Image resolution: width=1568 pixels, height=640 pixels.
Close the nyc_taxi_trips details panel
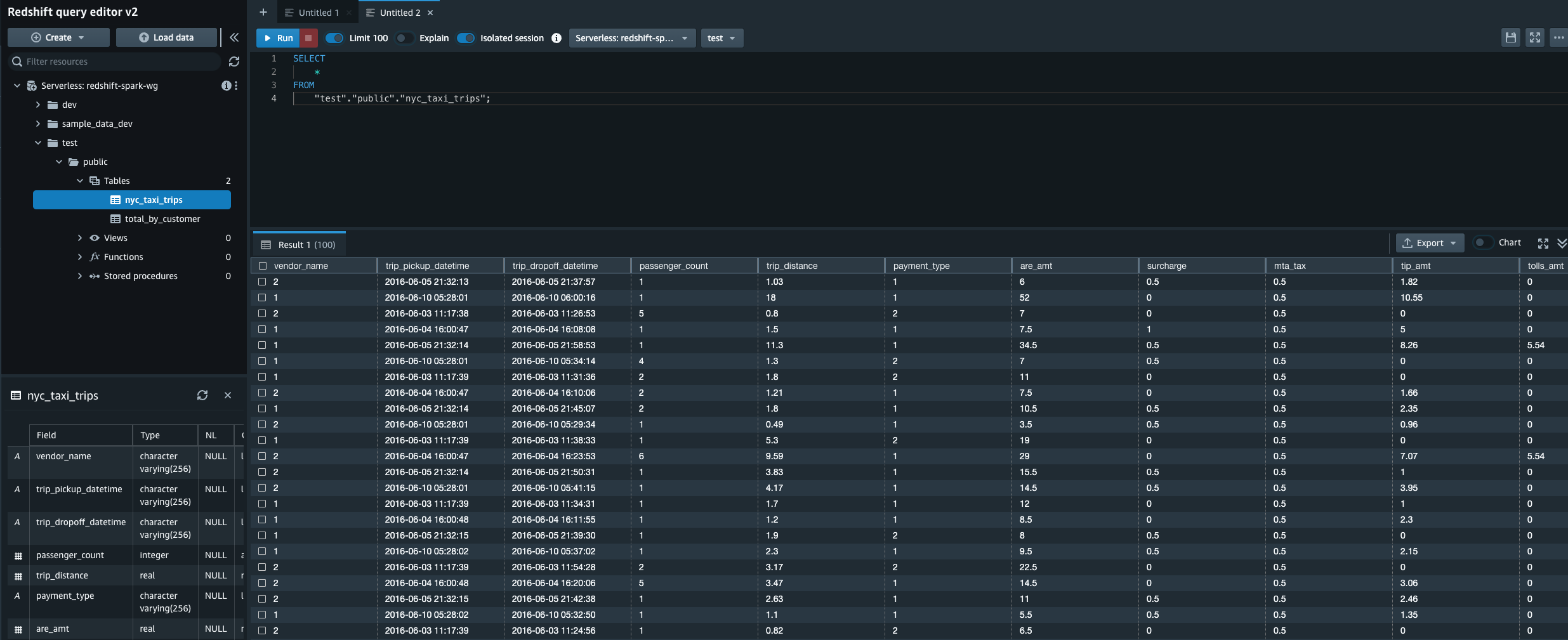tap(228, 395)
